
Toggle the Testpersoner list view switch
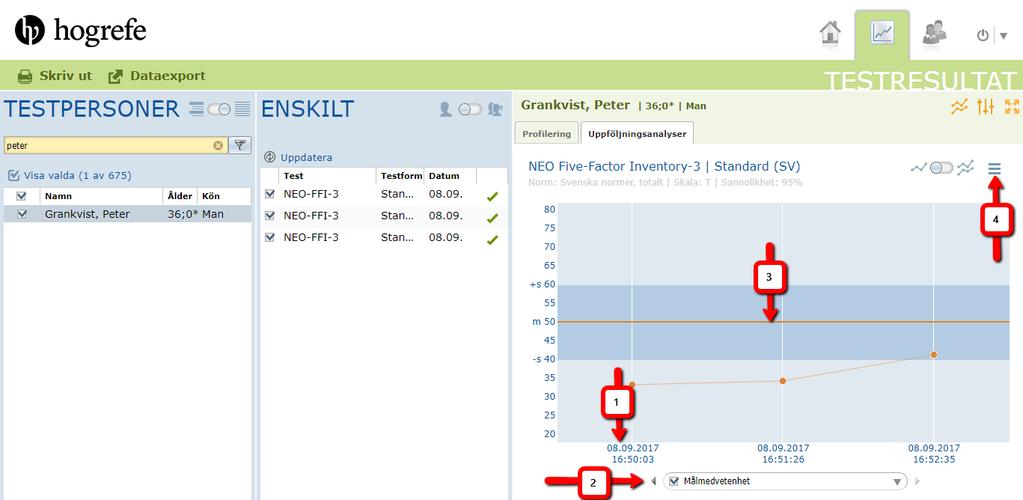click(219, 110)
